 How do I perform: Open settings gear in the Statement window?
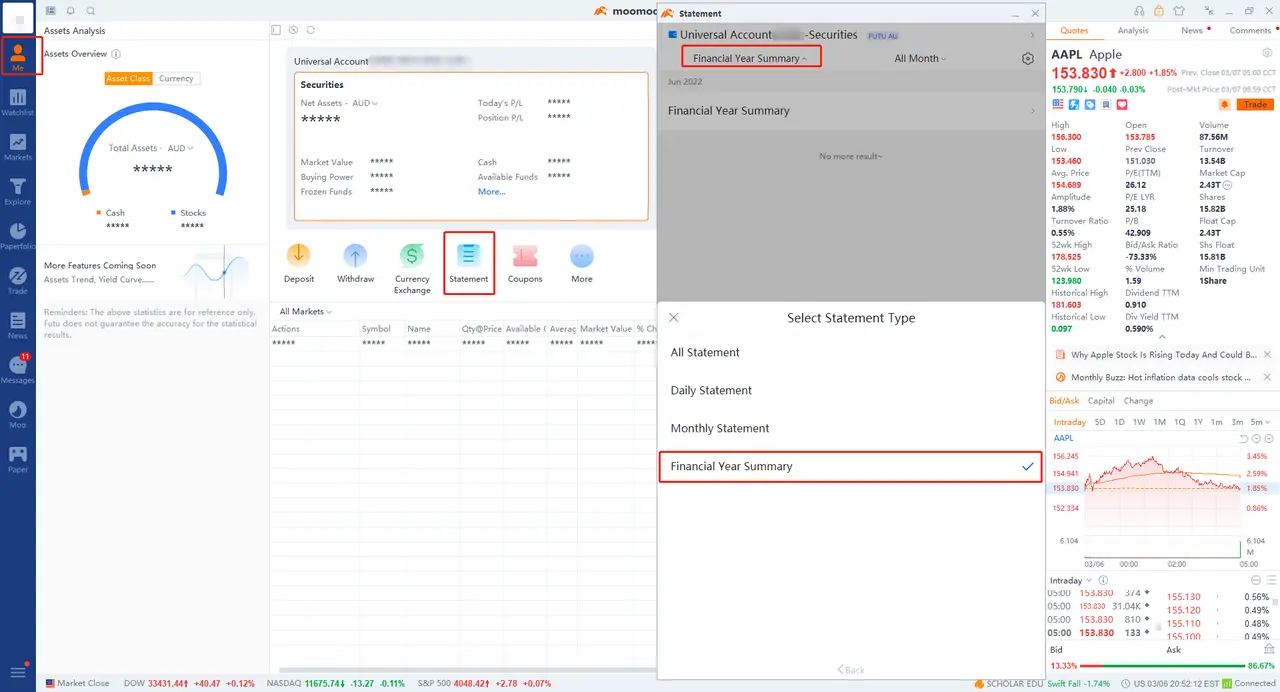pos(1028,59)
